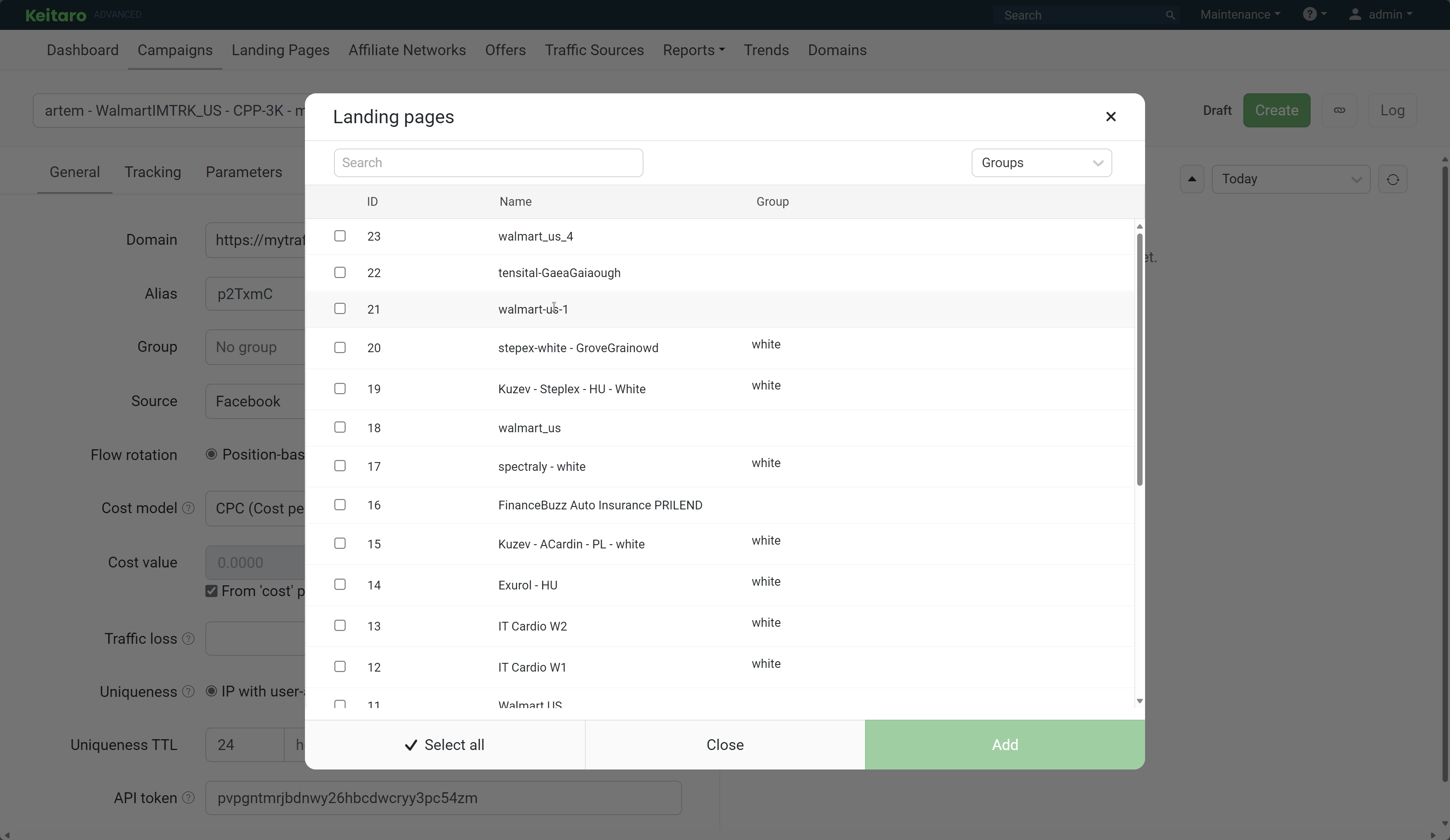Screen dimensions: 1450x840
Task: Click the Uniqueness help icon
Action: pos(188,691)
